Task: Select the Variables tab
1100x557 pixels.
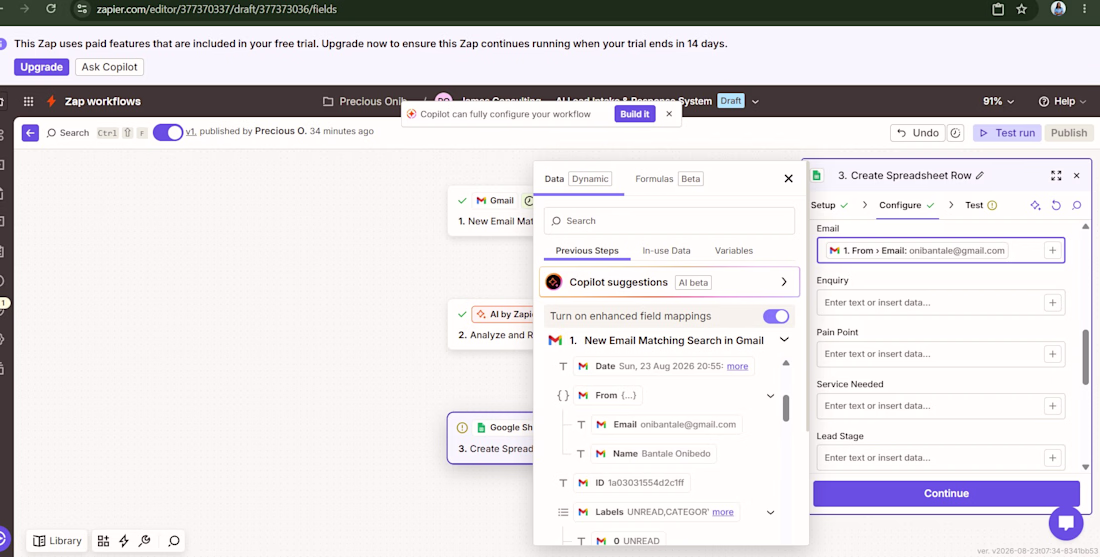Action: point(734,250)
